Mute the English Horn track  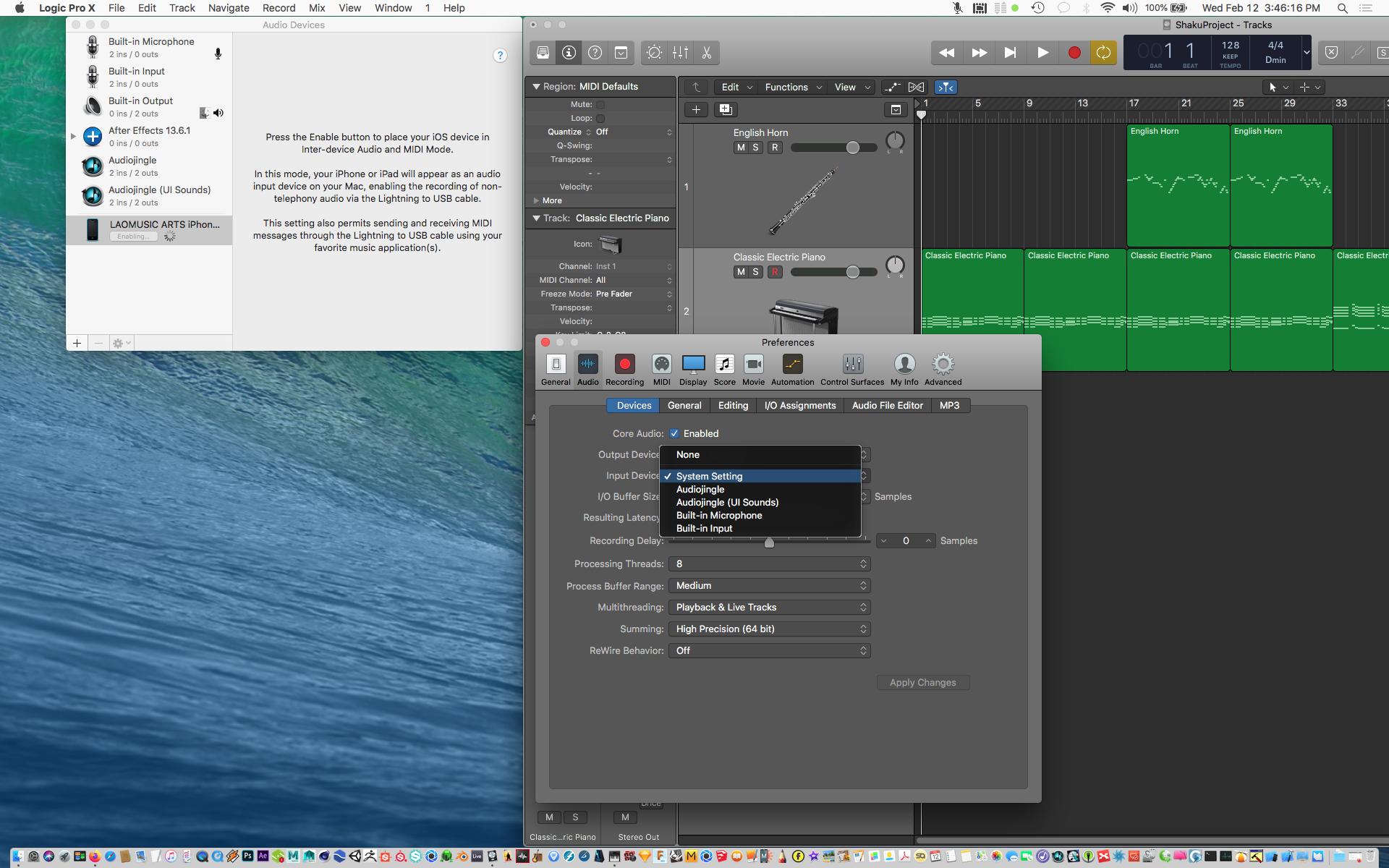pyautogui.click(x=740, y=148)
